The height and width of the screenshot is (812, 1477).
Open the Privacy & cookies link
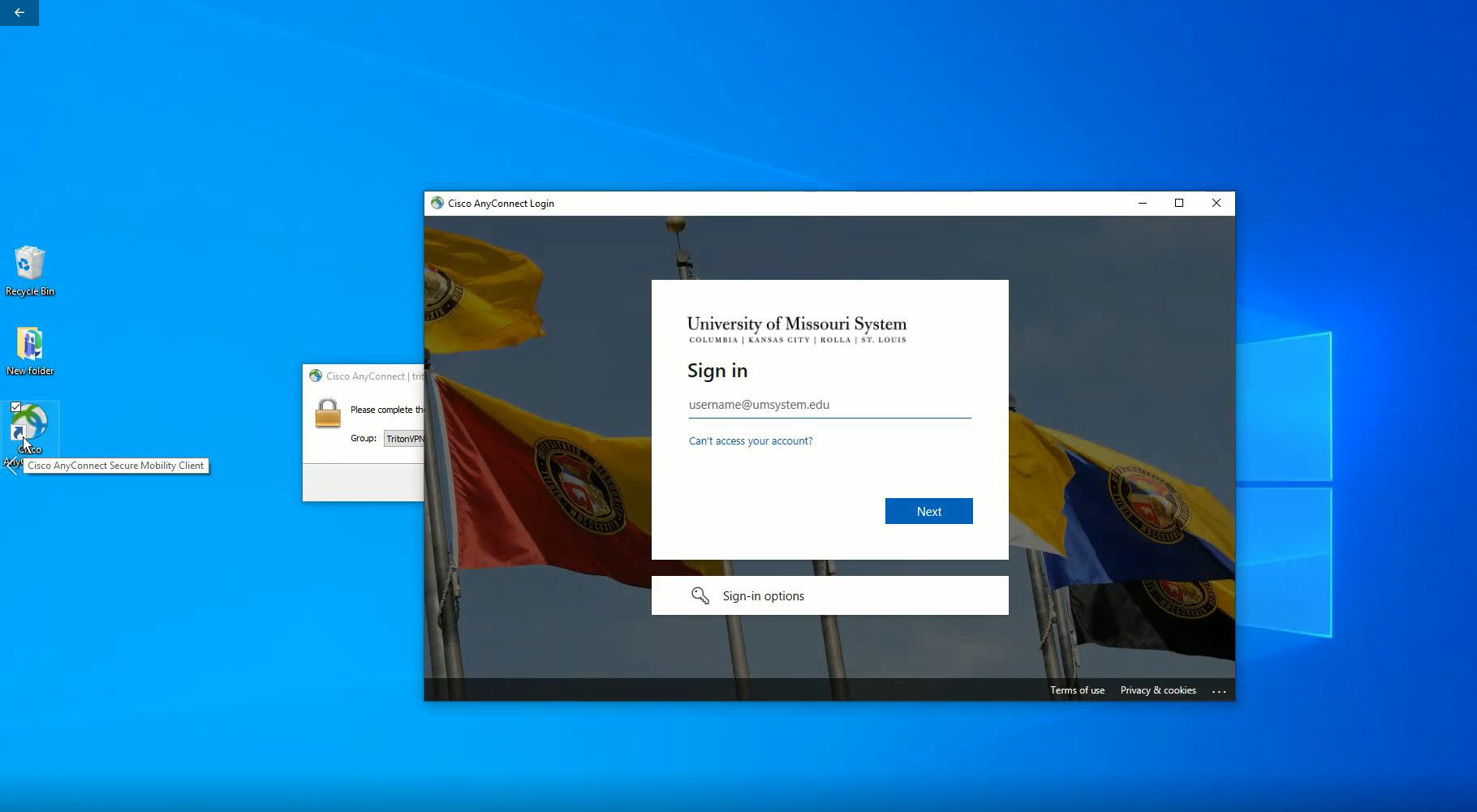tap(1158, 690)
